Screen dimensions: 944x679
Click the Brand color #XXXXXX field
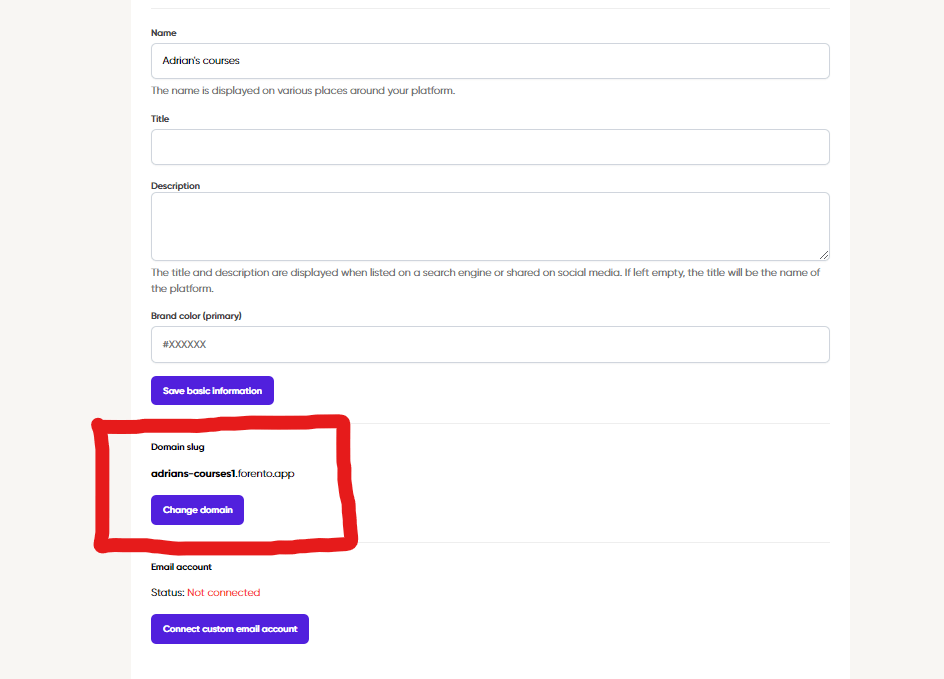pyautogui.click(x=490, y=344)
